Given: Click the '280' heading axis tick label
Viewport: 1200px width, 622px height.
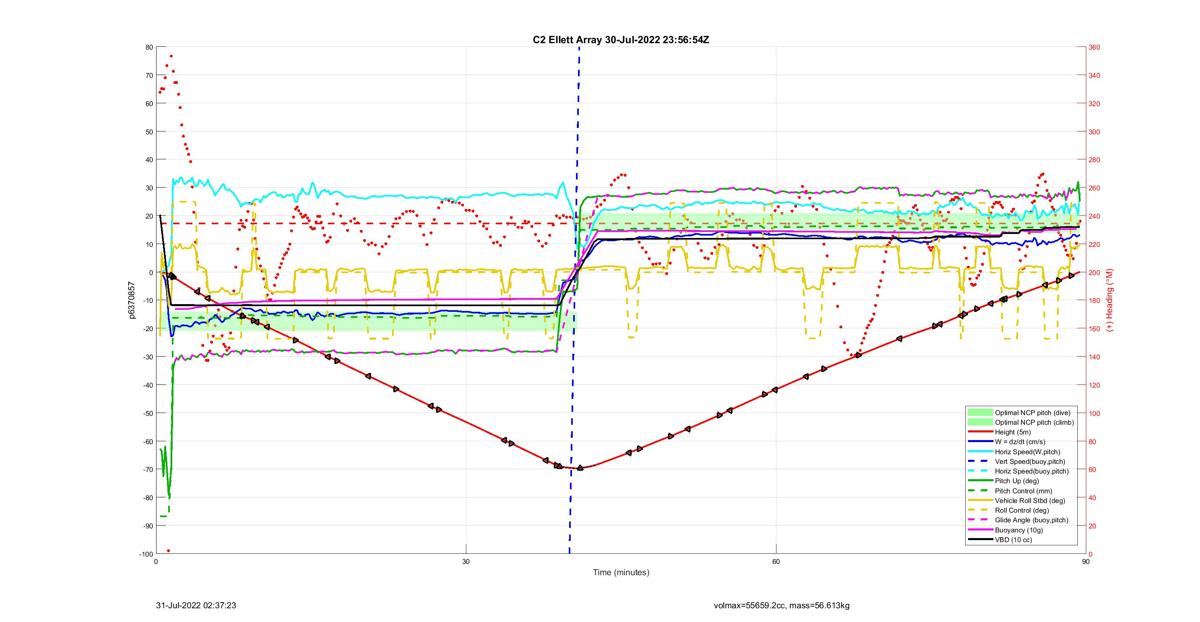Looking at the screenshot, I should pos(1095,160).
